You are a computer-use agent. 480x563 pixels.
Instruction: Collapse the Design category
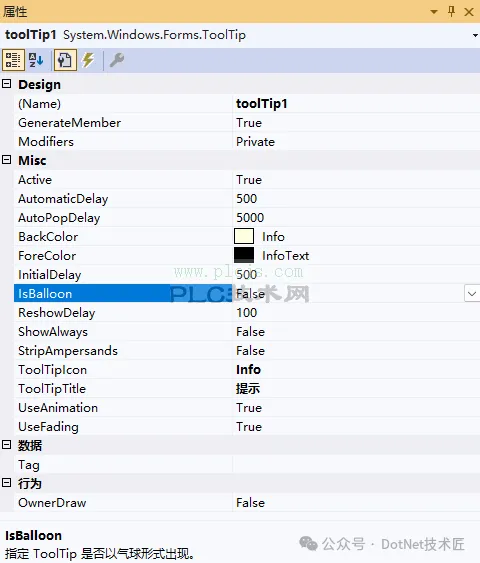tap(6, 84)
